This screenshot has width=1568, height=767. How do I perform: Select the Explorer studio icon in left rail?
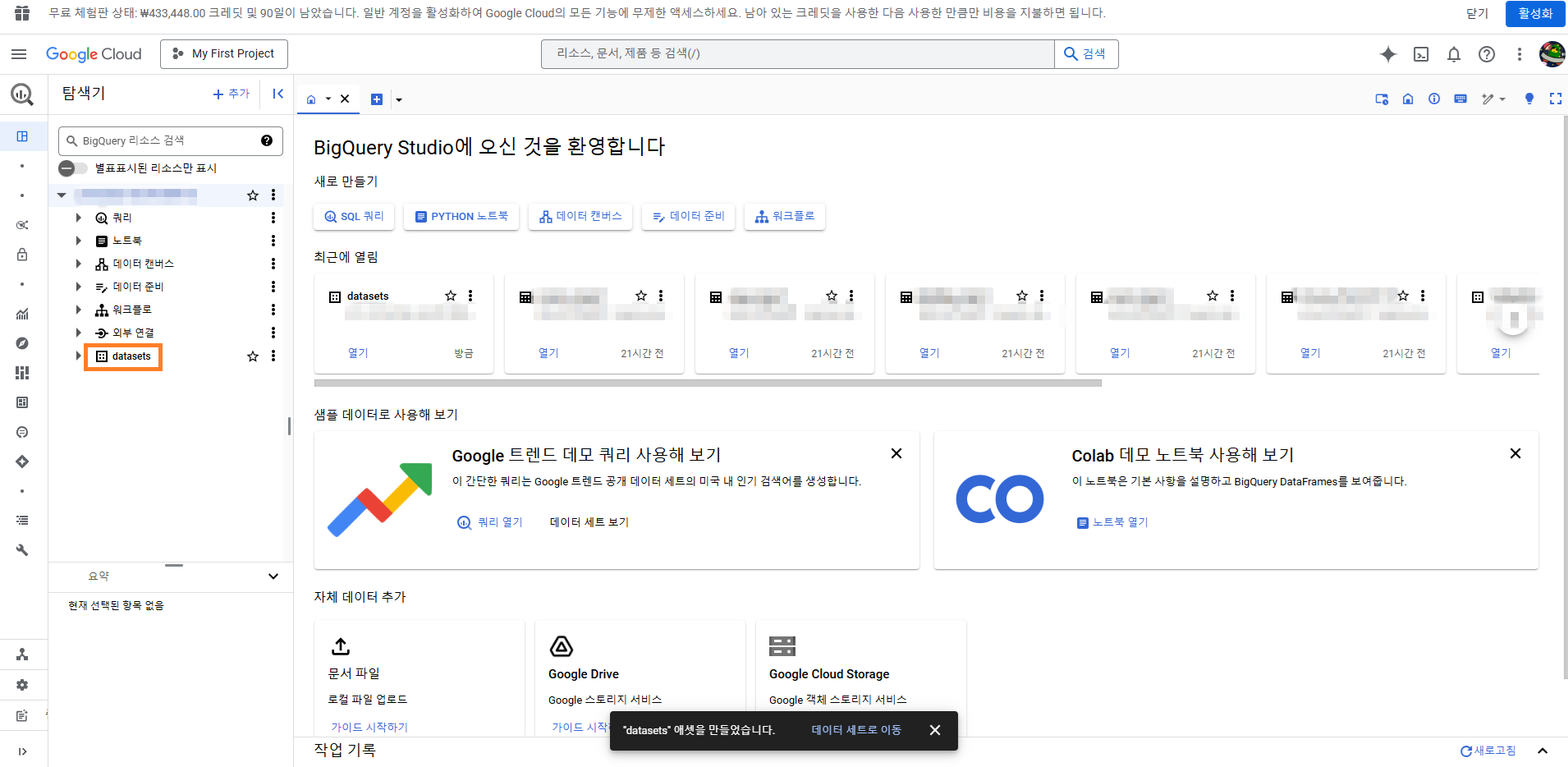click(x=22, y=136)
